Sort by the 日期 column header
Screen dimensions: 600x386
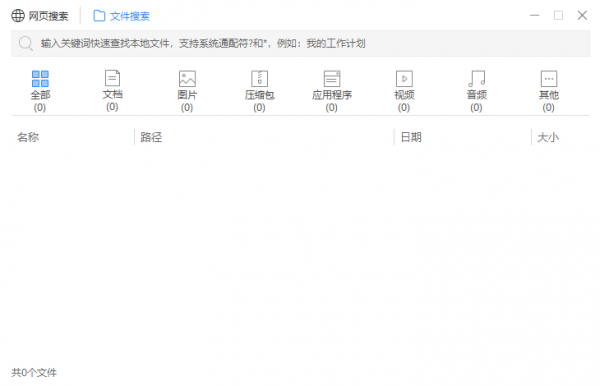pyautogui.click(x=411, y=137)
